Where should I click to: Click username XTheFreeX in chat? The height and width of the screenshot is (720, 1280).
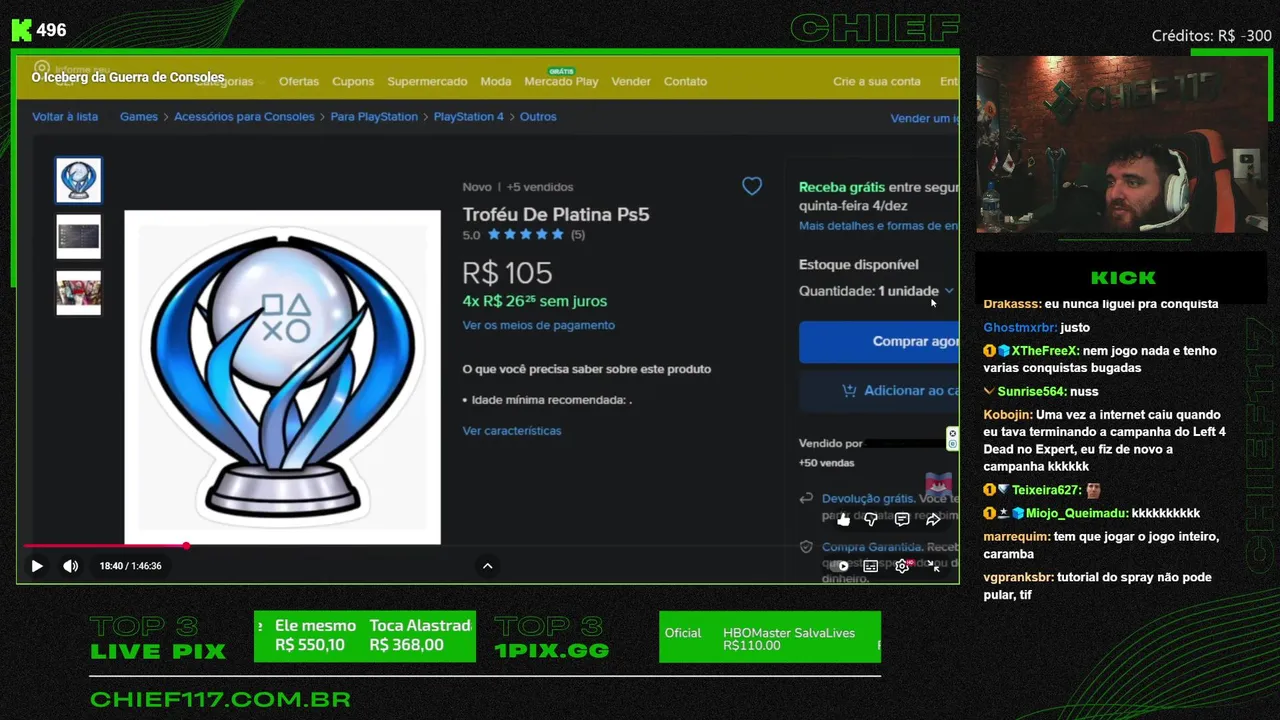point(1045,351)
